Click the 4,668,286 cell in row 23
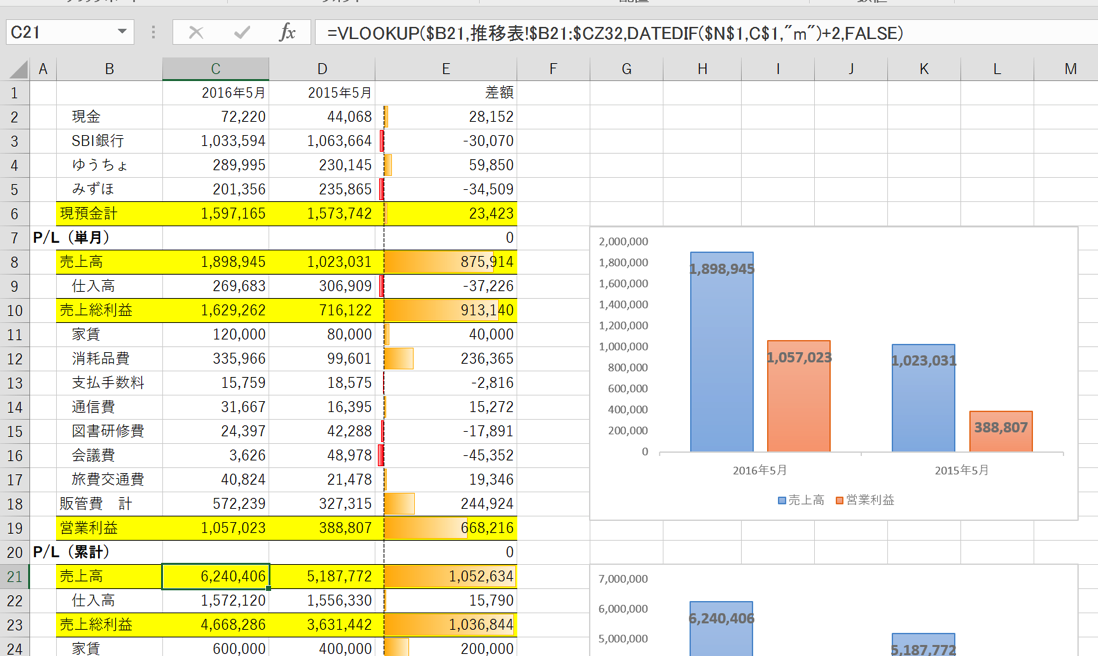 point(216,624)
